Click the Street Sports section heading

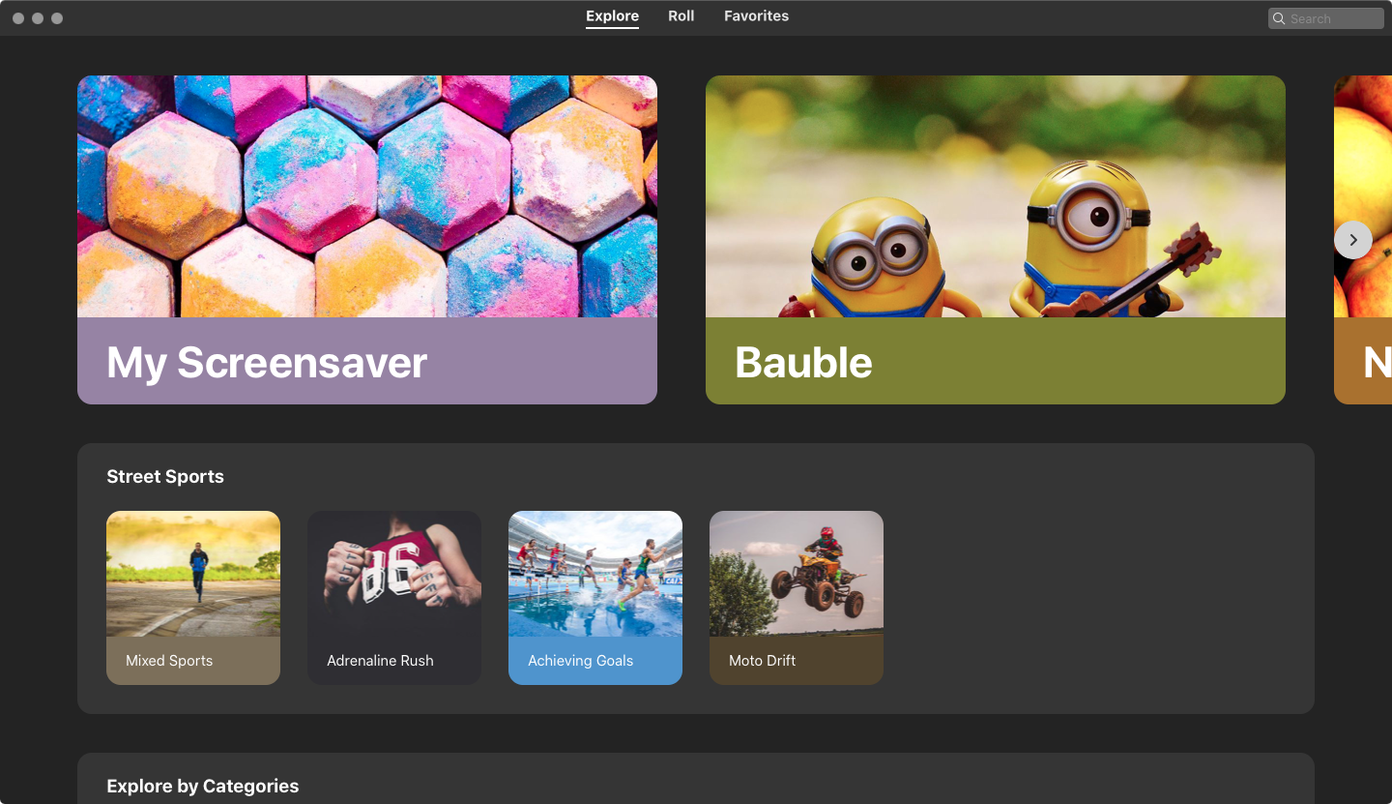tap(165, 477)
